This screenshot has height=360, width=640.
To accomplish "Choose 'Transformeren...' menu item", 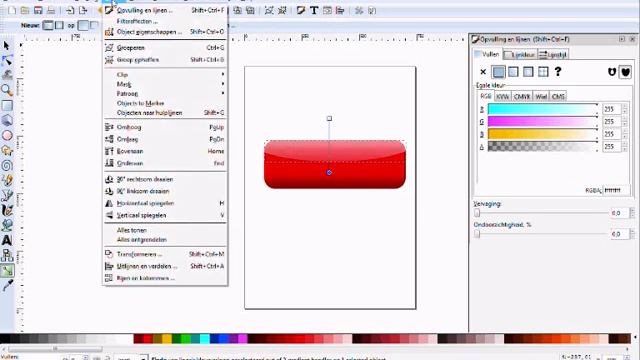I will point(165,254).
